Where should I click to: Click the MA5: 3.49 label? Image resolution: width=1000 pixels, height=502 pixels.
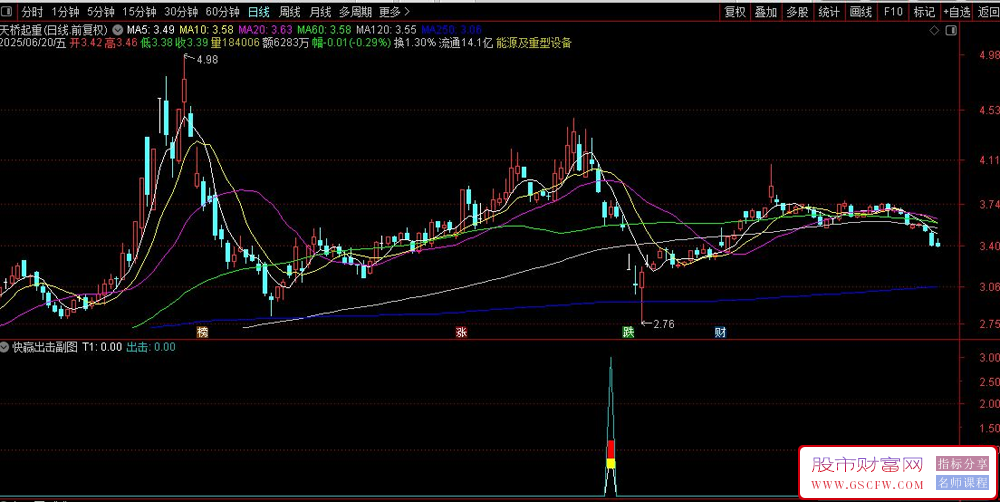click(151, 29)
